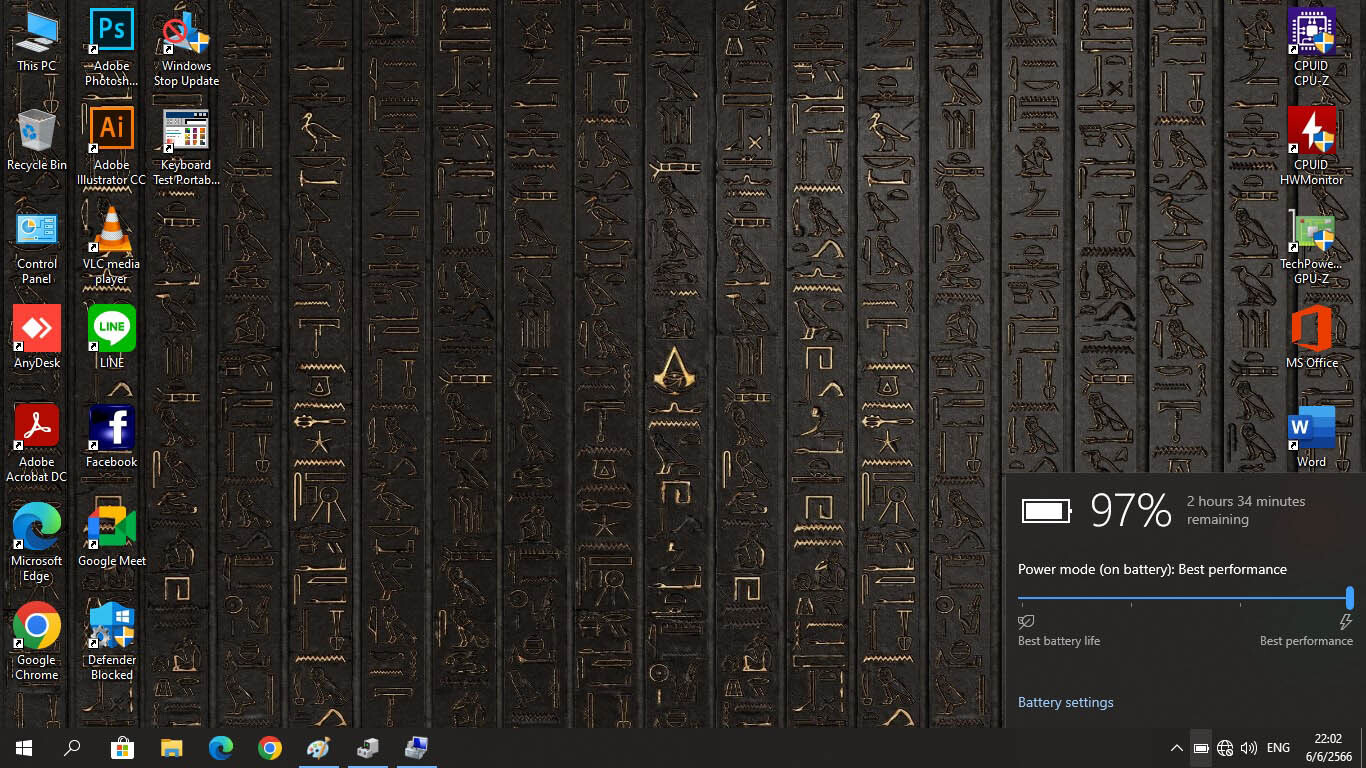Select the MS Office desktop shortcut
The image size is (1366, 768).
(x=1311, y=338)
